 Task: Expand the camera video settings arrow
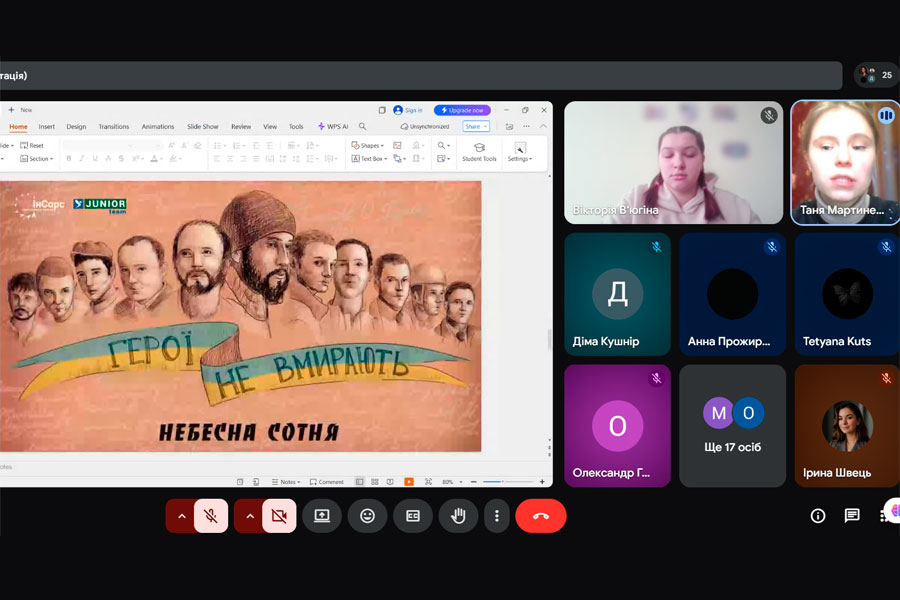[x=249, y=516]
